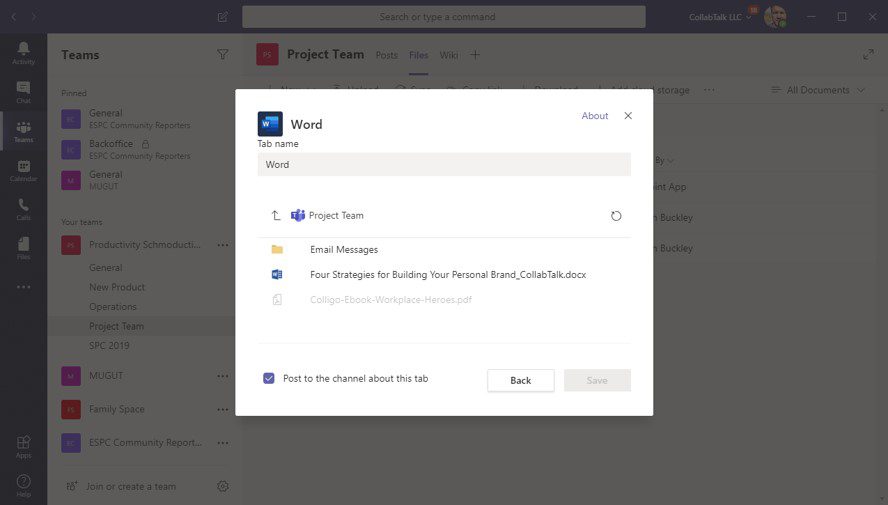
Task: Add a new tab with plus icon
Action: click(475, 54)
